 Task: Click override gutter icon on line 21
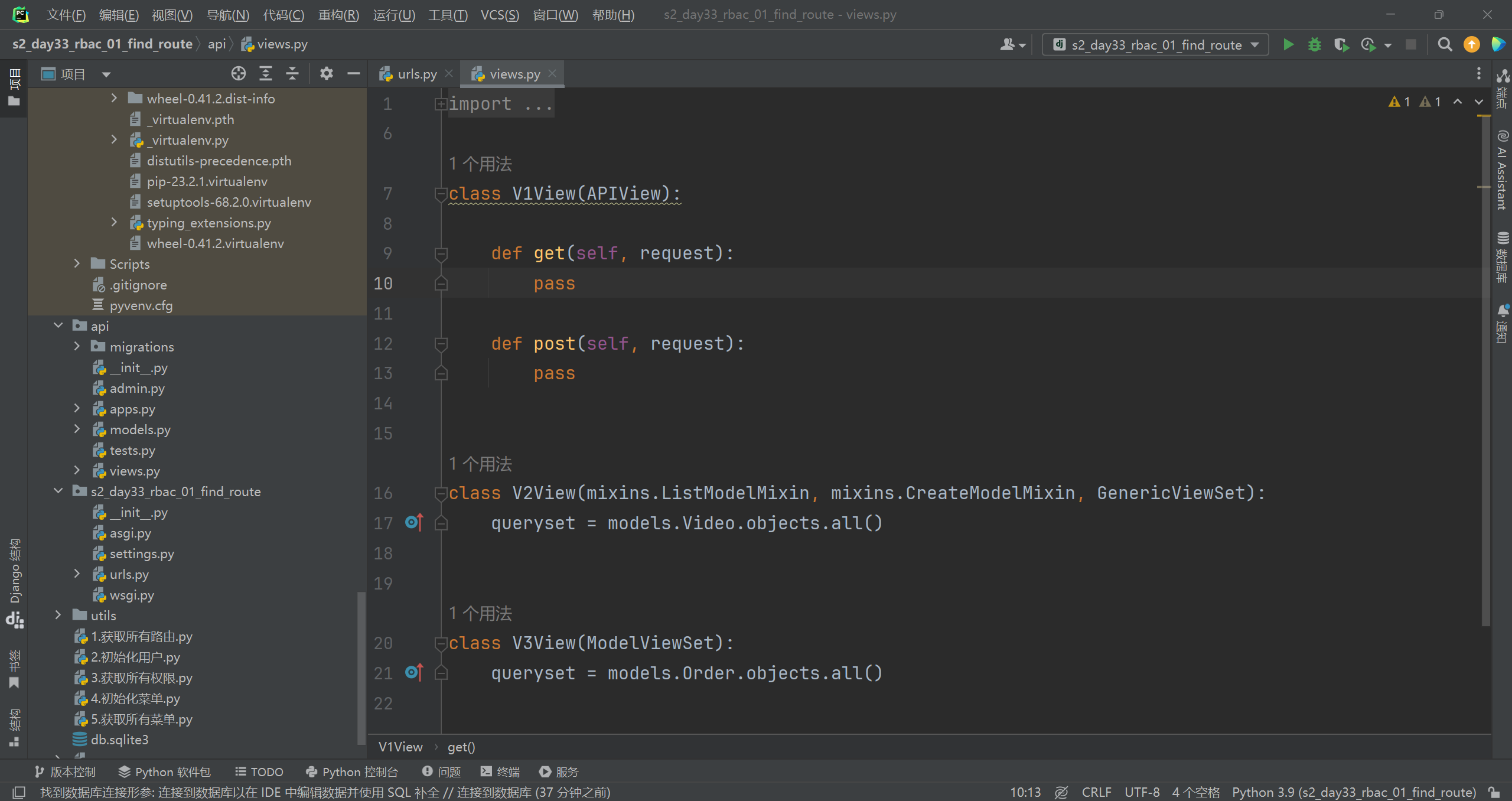[415, 673]
